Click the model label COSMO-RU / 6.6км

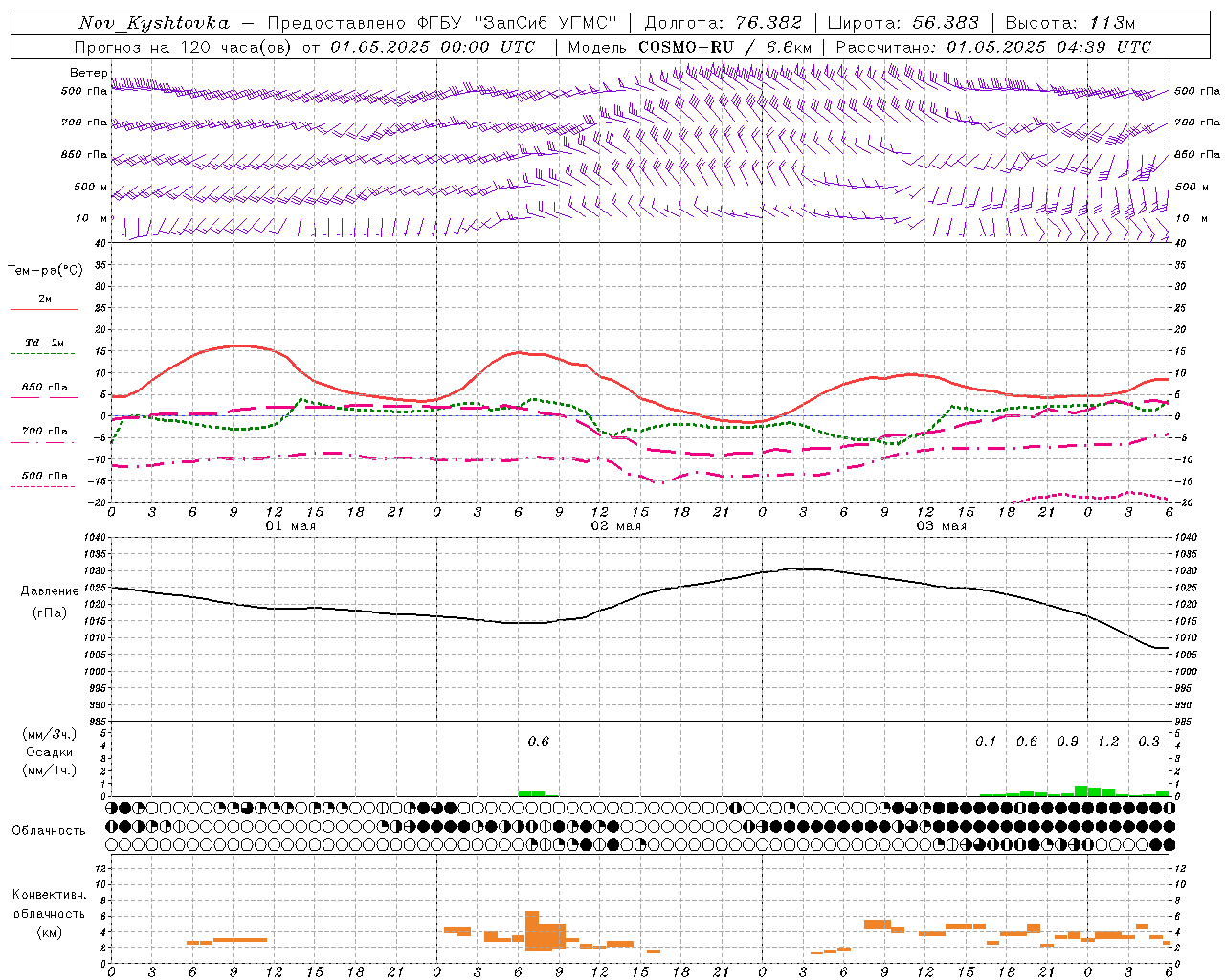725,47
